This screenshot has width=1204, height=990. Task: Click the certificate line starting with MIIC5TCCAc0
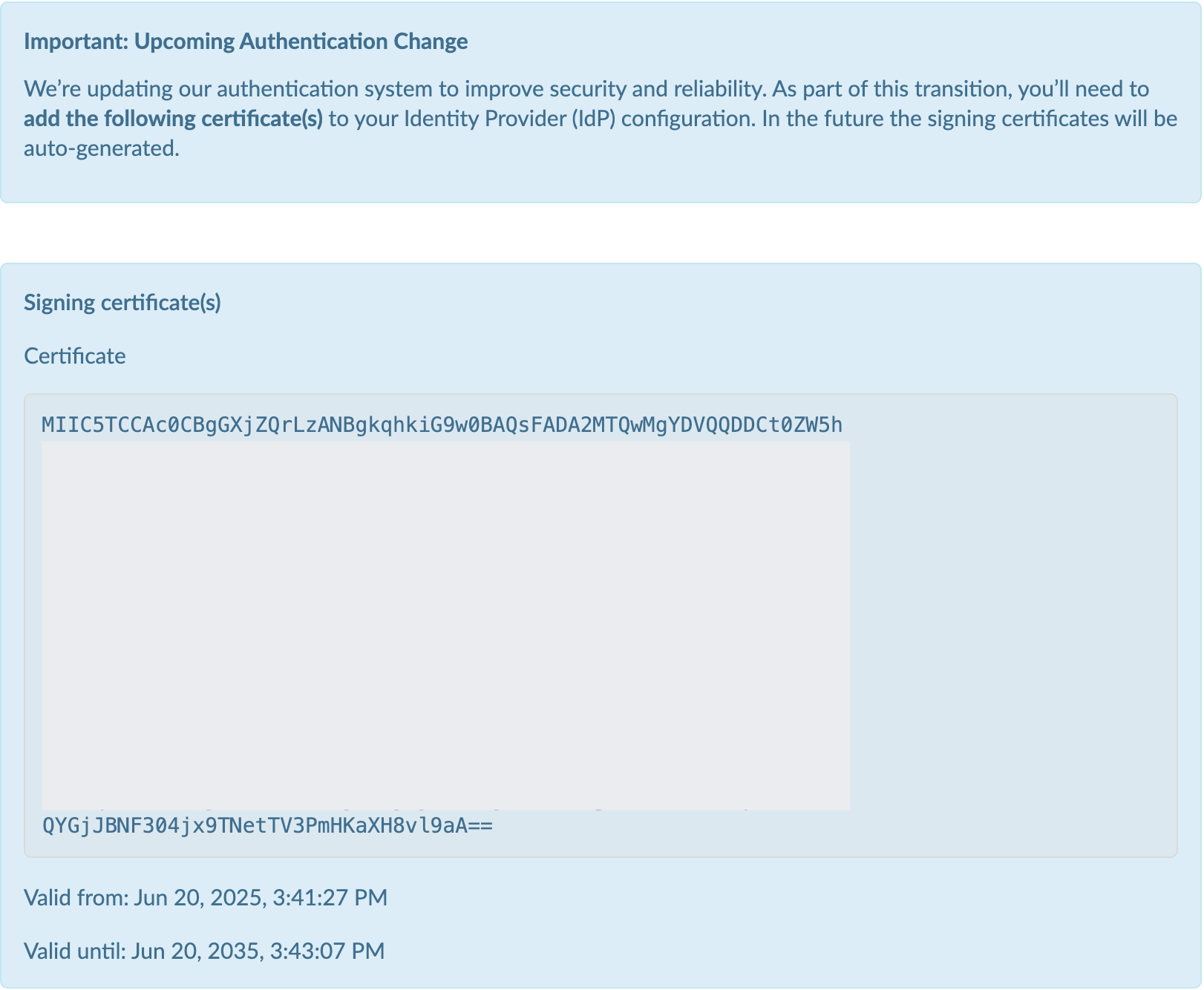pos(442,425)
